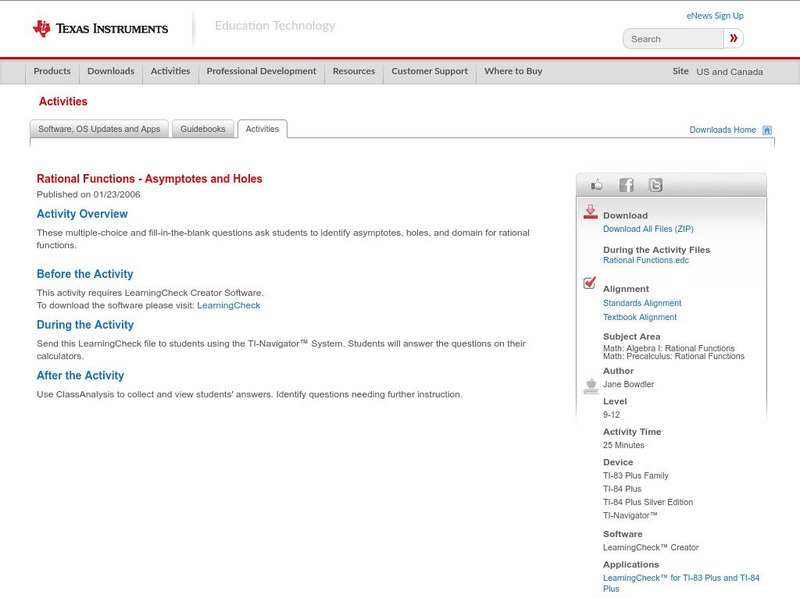Image resolution: width=800 pixels, height=598 pixels.
Task: Click the author apple icon
Action: click(x=590, y=385)
